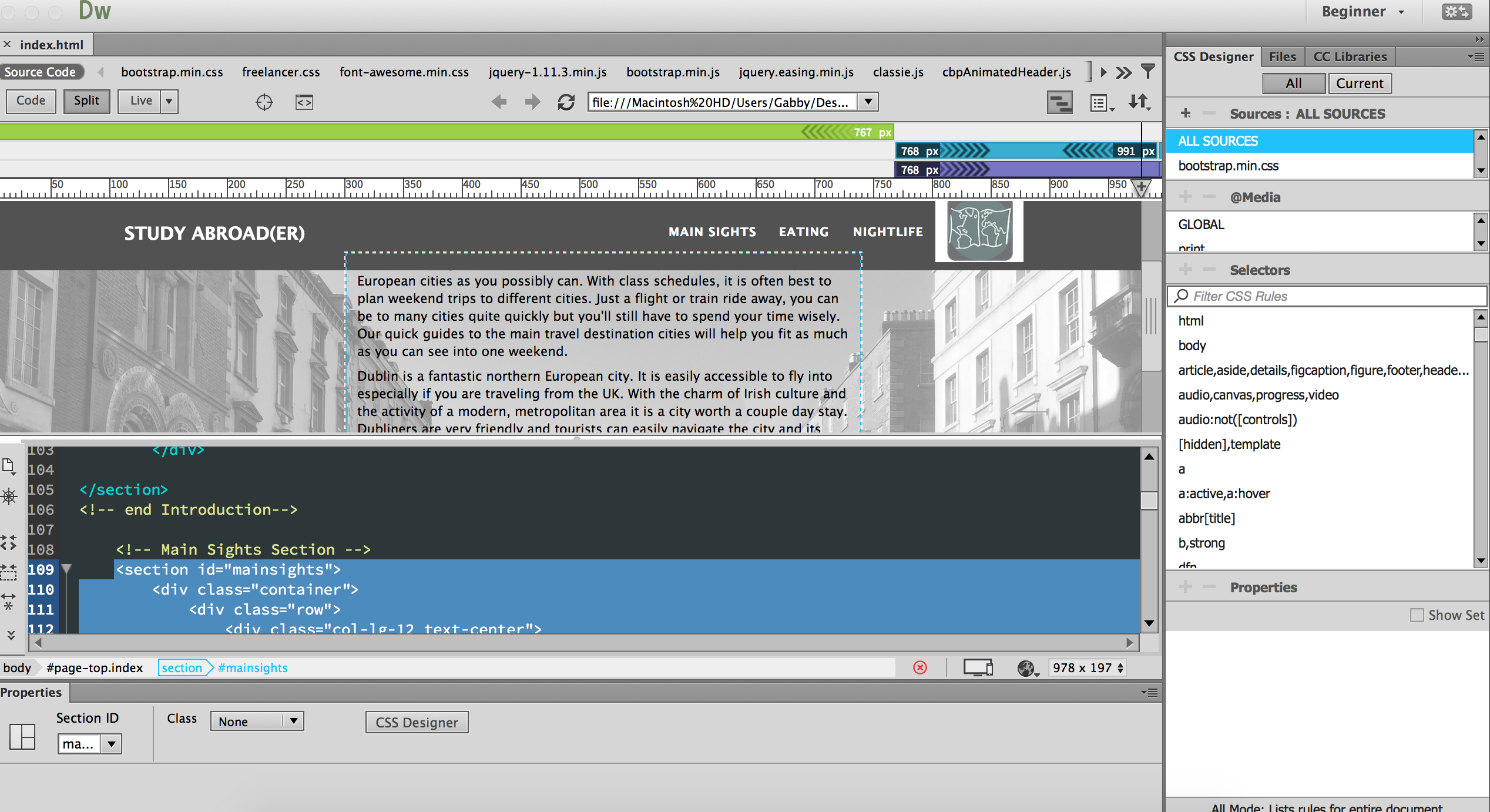
Task: Click the Inspect crosshair icon
Action: click(264, 102)
